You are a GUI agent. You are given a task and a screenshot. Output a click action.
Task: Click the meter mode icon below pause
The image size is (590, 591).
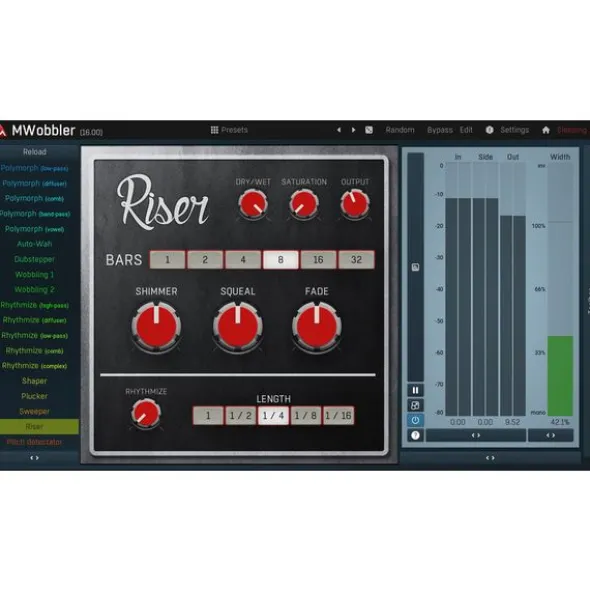(x=415, y=406)
